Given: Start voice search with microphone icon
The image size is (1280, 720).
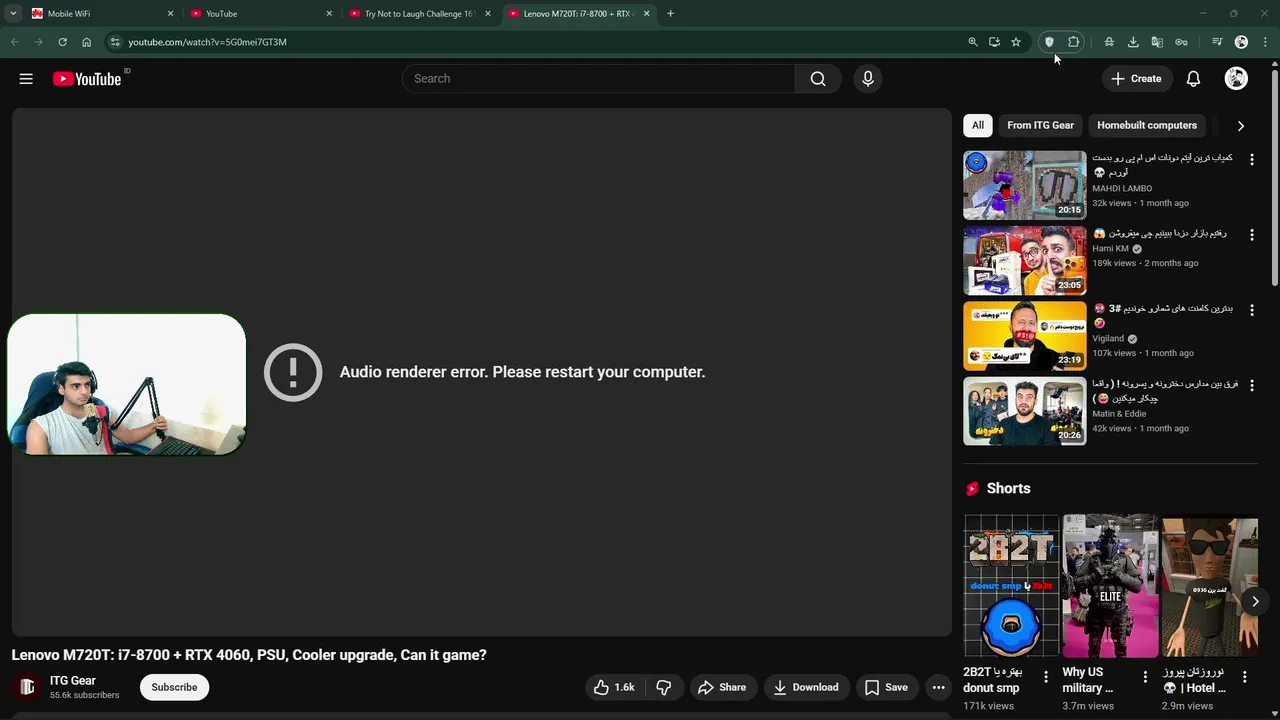Looking at the screenshot, I should click(868, 79).
